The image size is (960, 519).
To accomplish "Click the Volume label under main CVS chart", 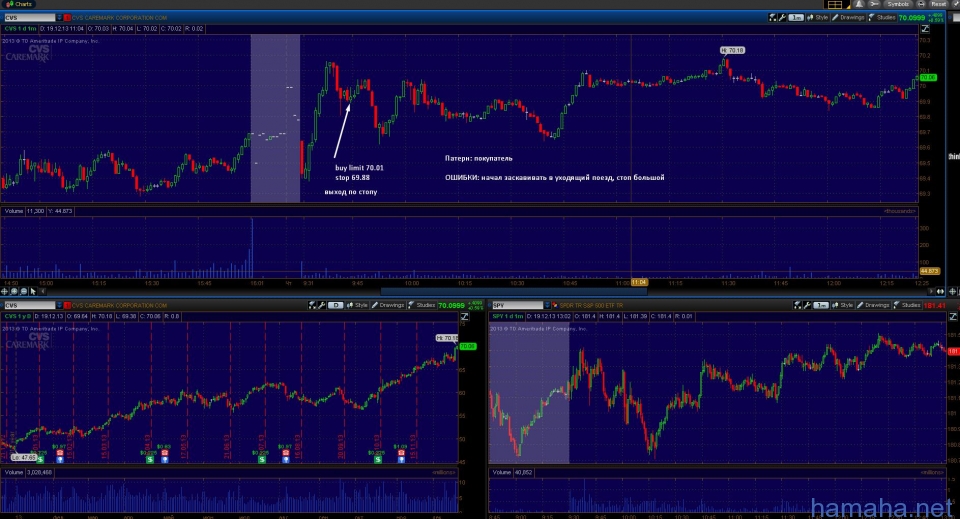I will click(x=13, y=211).
